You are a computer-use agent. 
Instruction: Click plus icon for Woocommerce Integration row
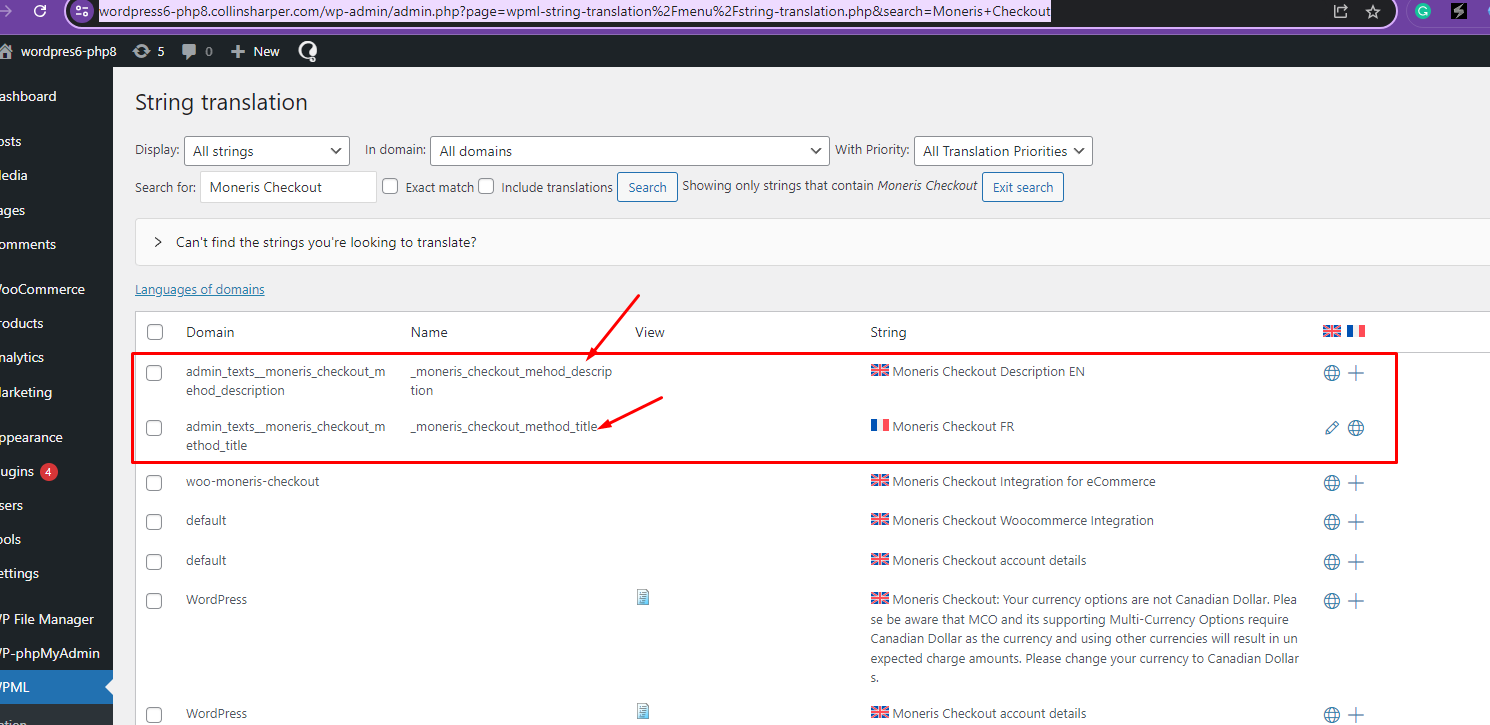(1356, 522)
